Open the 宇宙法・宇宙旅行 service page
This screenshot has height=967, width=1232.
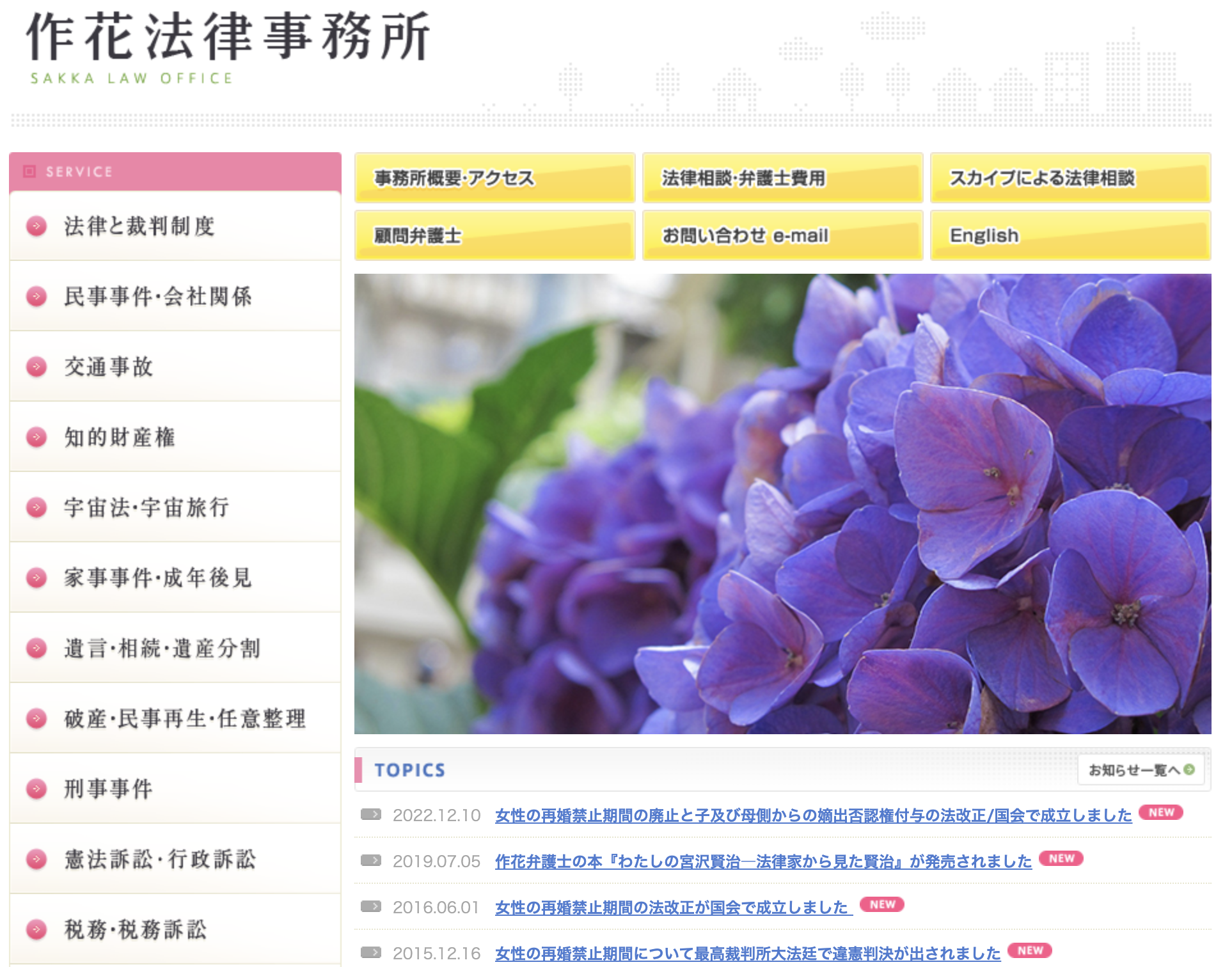click(x=175, y=507)
